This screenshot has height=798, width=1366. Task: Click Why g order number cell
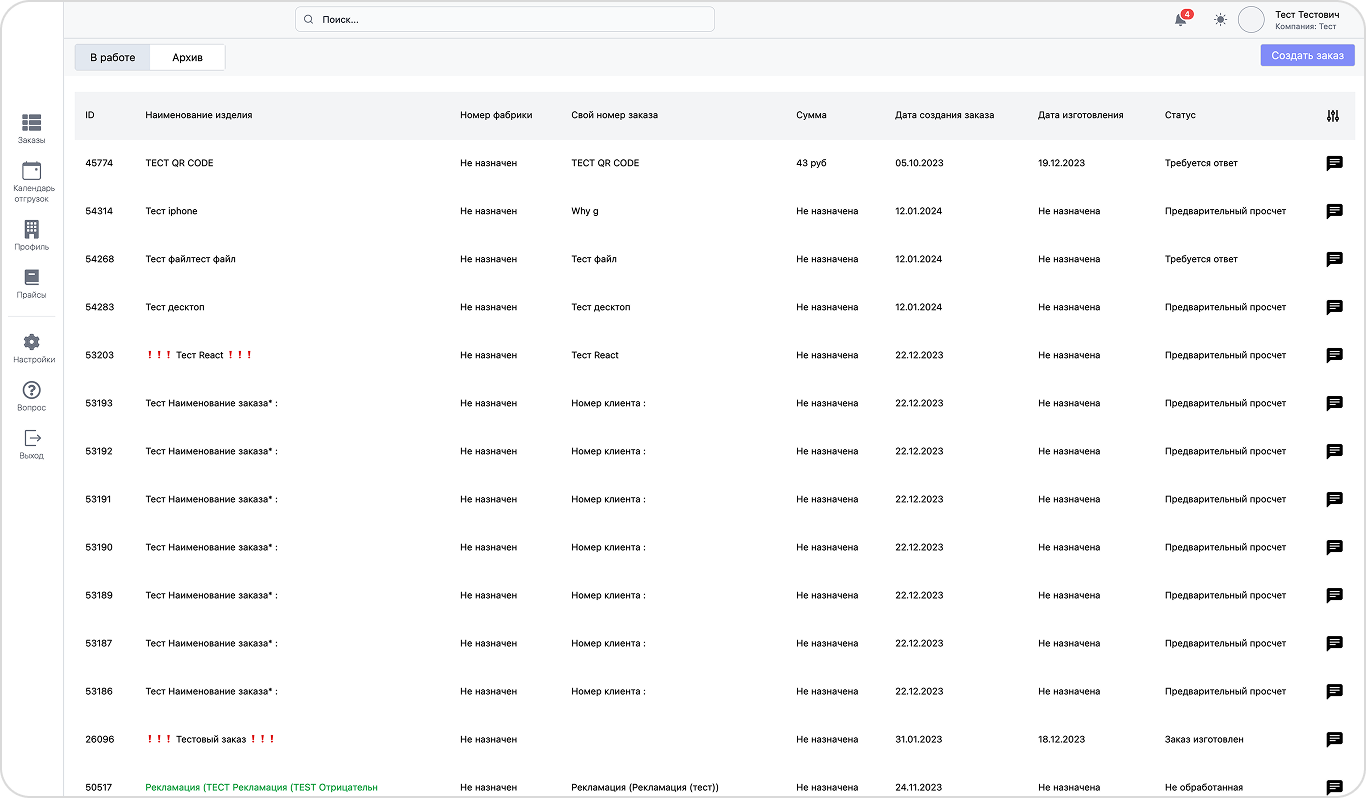click(x=585, y=211)
